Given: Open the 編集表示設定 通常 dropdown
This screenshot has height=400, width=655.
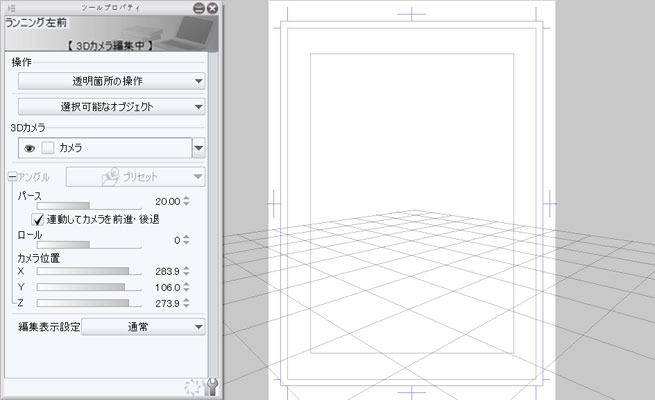Looking at the screenshot, I should pos(143,327).
